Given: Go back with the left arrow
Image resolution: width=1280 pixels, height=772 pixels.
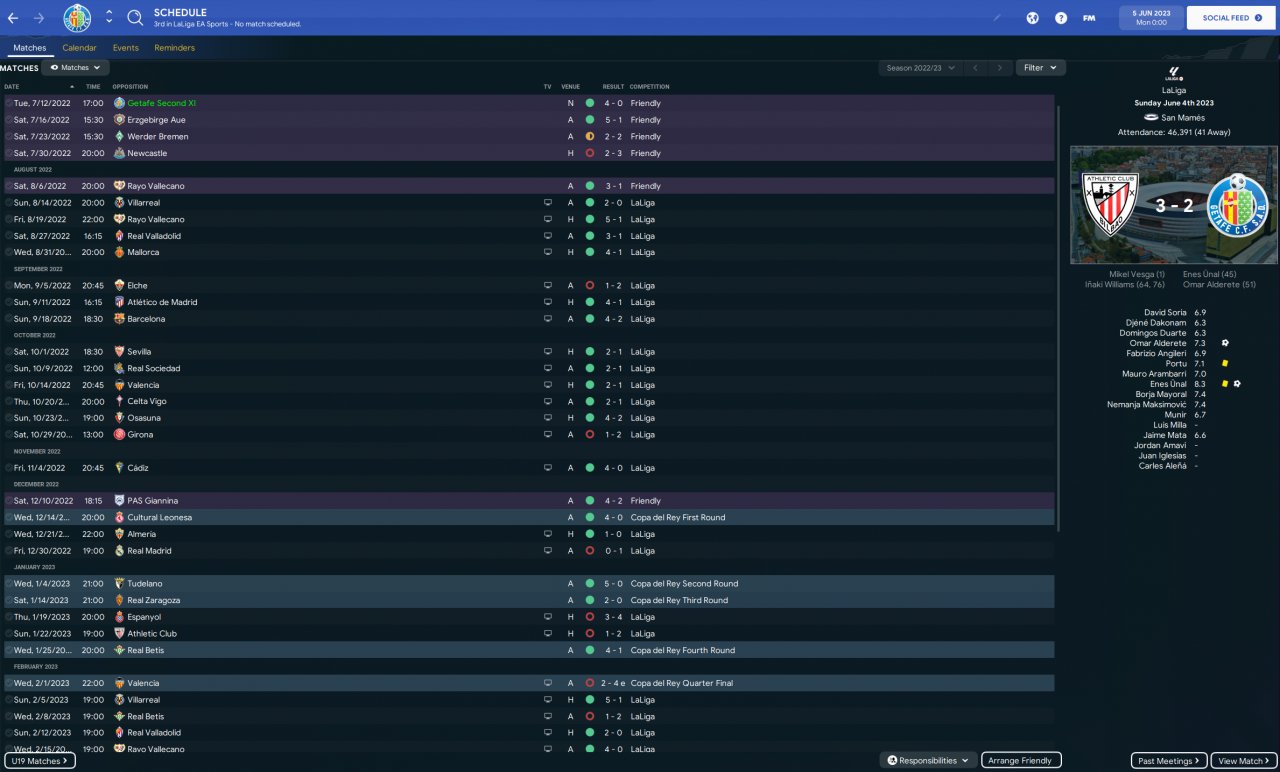Looking at the screenshot, I should (13, 18).
